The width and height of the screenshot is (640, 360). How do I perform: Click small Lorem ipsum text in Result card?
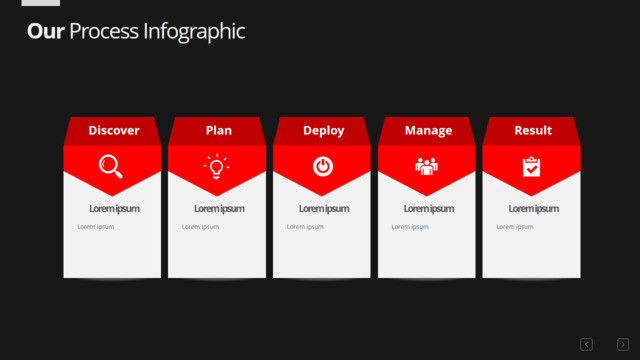pos(515,227)
